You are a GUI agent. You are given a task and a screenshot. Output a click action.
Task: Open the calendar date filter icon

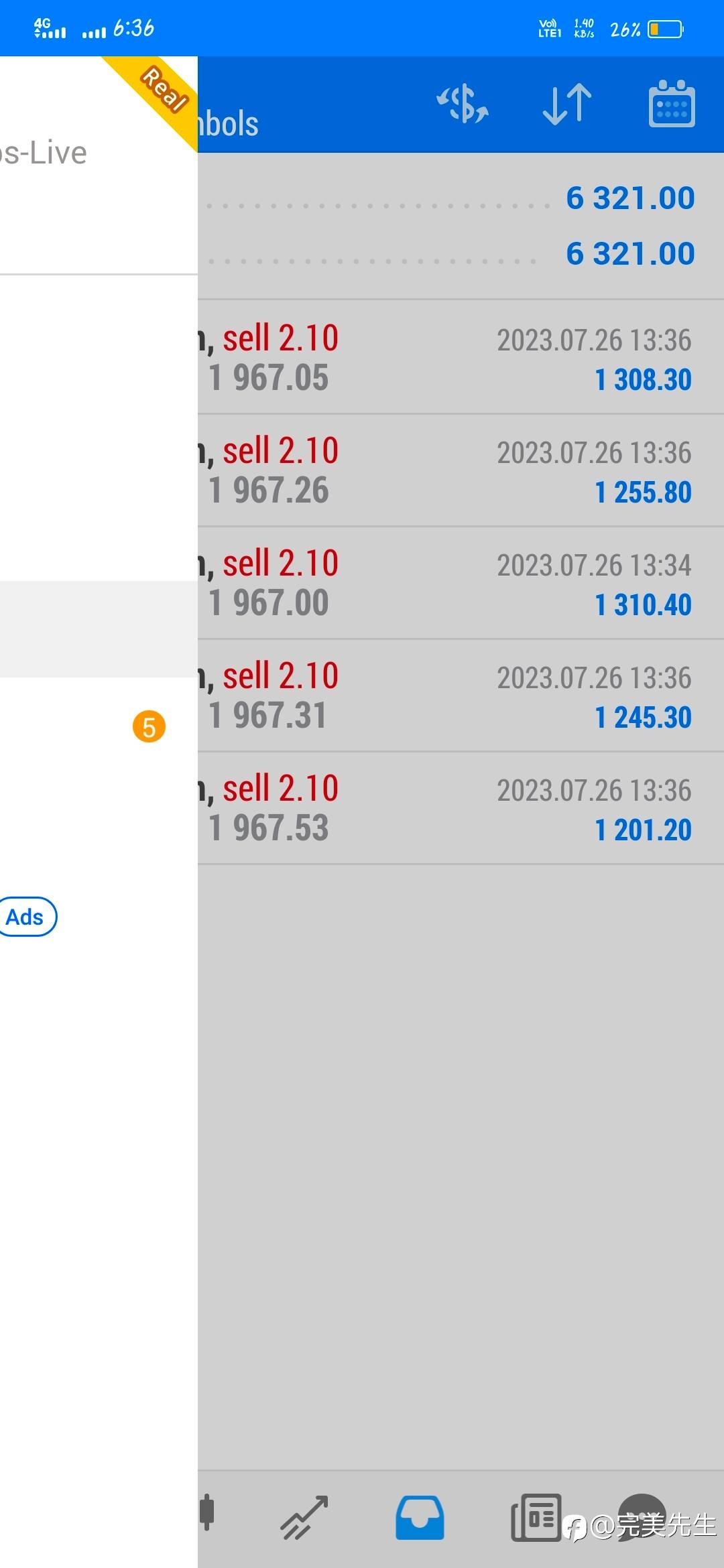pos(672,105)
